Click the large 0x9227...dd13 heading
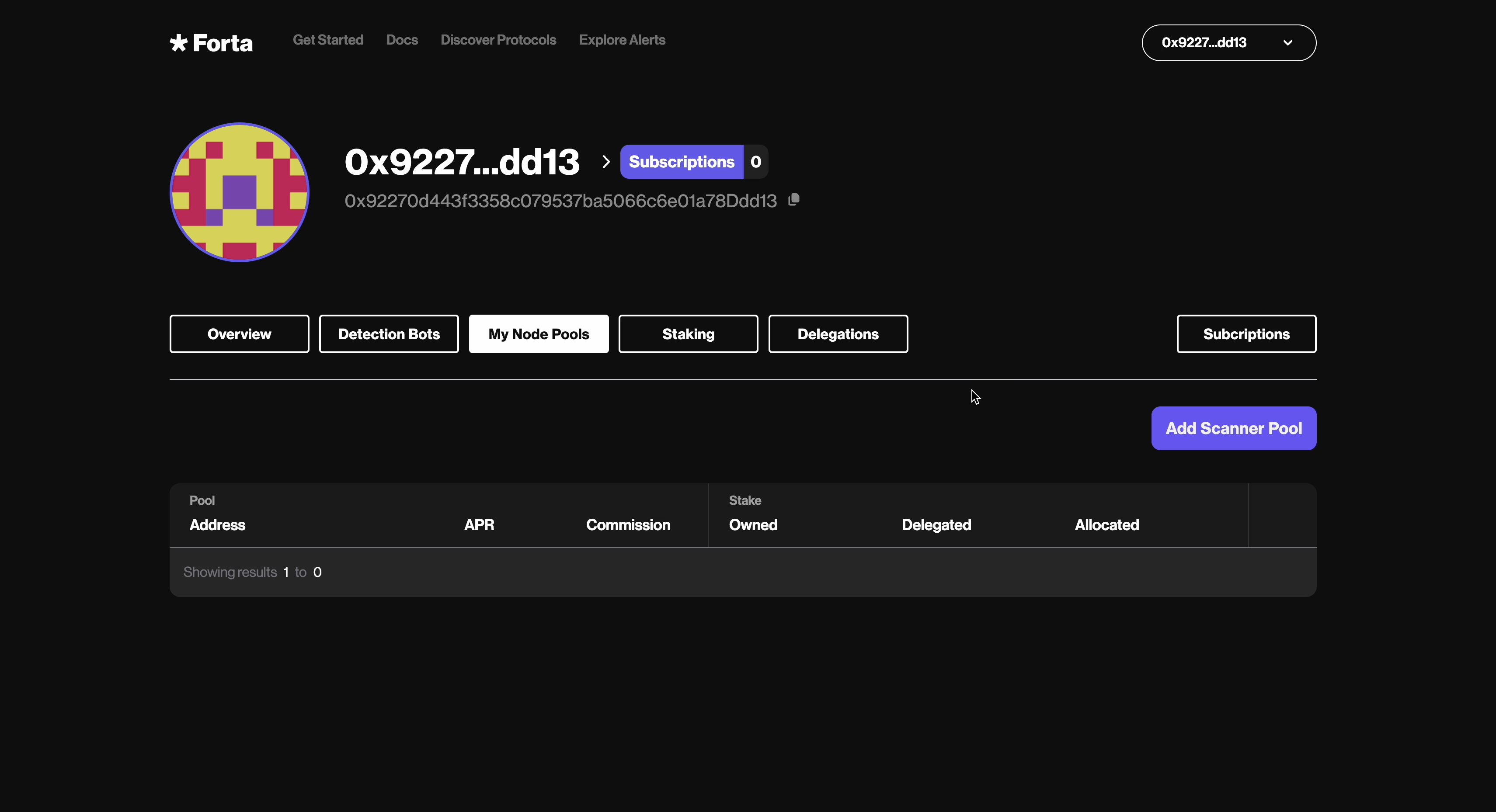Viewport: 1496px width, 812px height. tap(462, 161)
